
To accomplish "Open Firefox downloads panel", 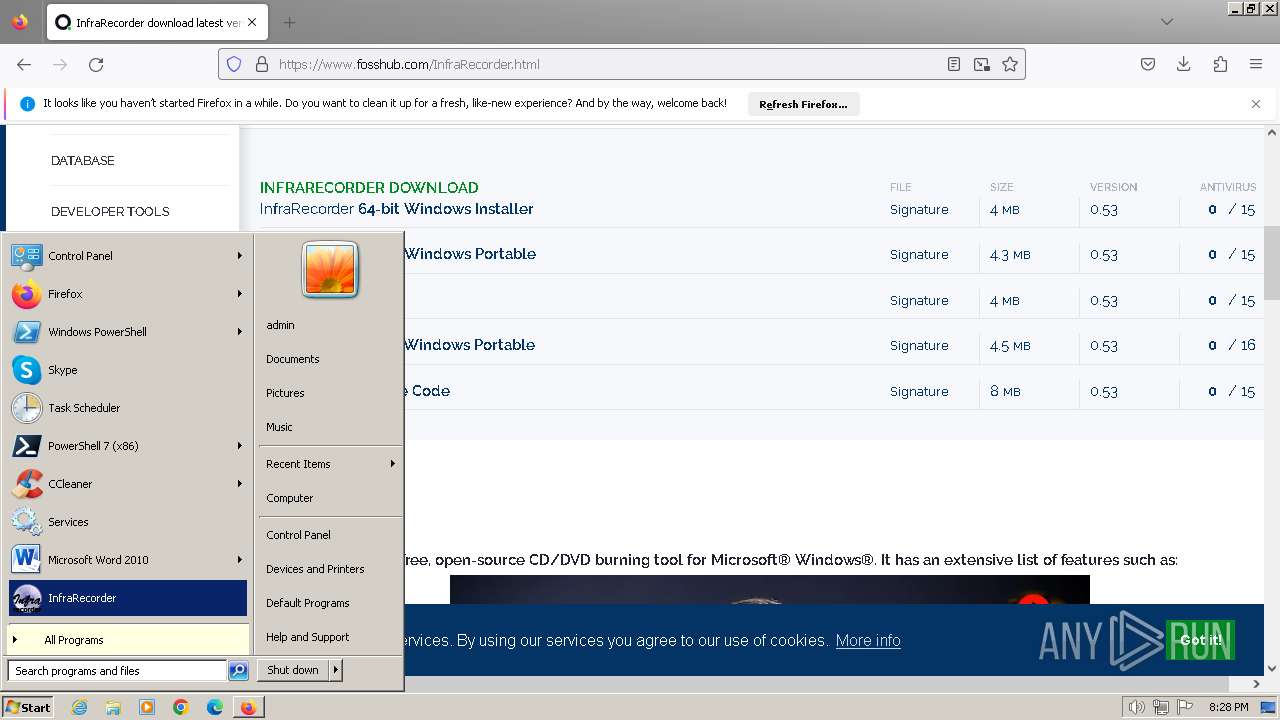I will point(1184,64).
